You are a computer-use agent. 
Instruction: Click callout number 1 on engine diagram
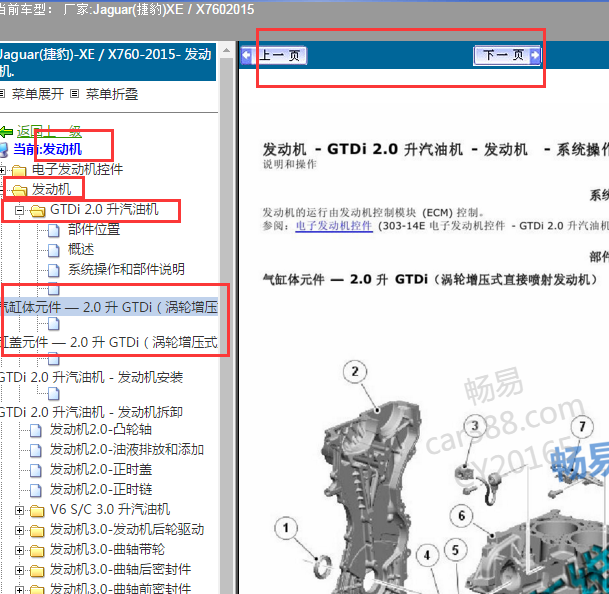pyautogui.click(x=286, y=528)
